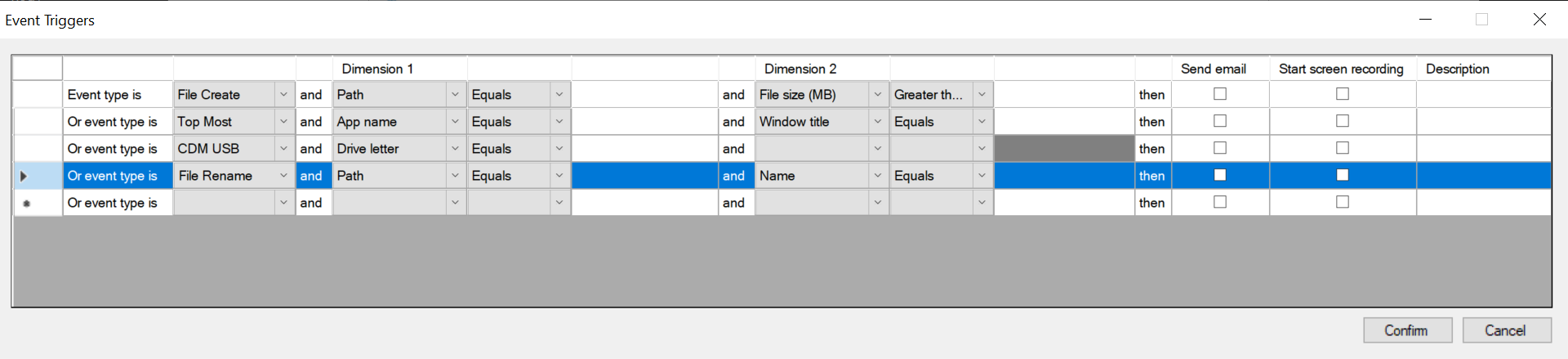The width and height of the screenshot is (1568, 359).
Task: Open the Greater th... operator dropdown
Action: pyautogui.click(x=982, y=95)
